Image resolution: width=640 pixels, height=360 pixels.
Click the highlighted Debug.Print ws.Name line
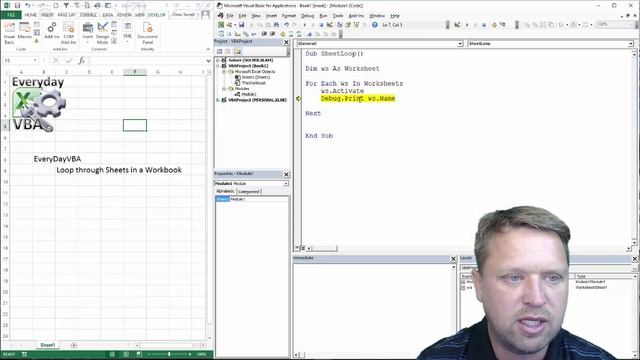358,99
